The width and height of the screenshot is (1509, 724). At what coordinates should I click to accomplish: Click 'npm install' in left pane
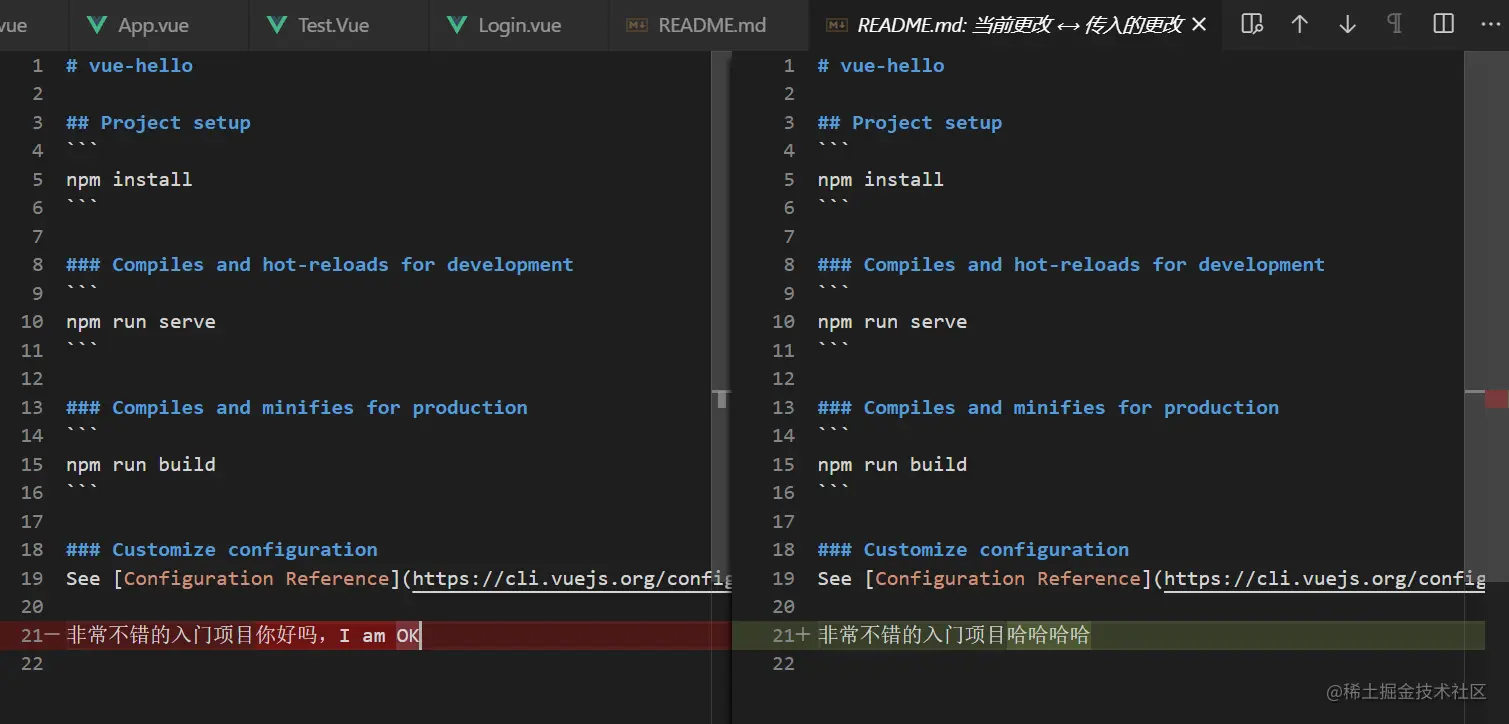coord(129,180)
